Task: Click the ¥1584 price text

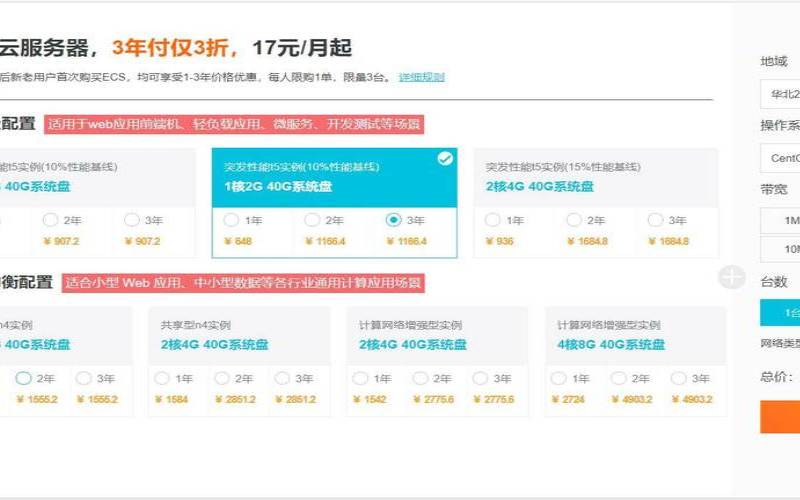Action: (x=171, y=399)
